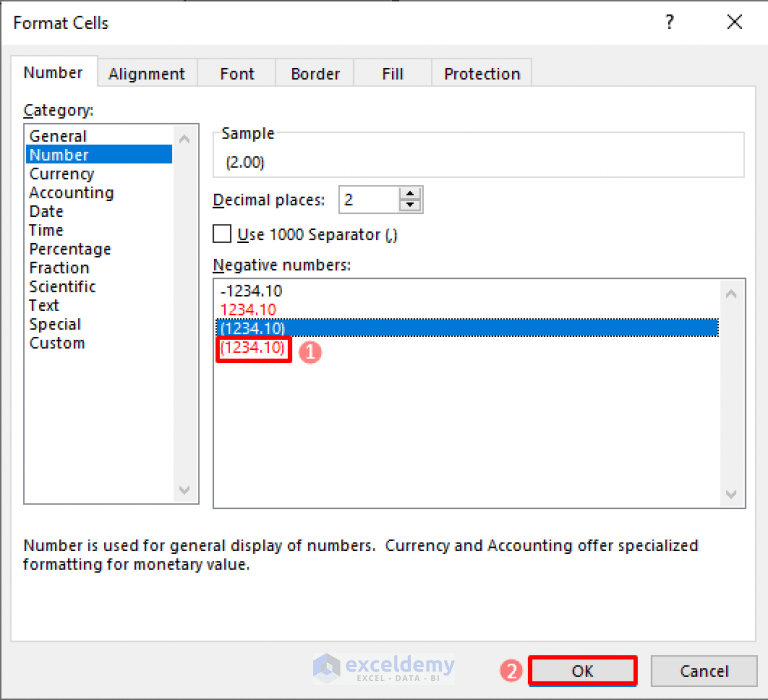Confirm with the OK button
This screenshot has height=700, width=768.
click(x=582, y=671)
